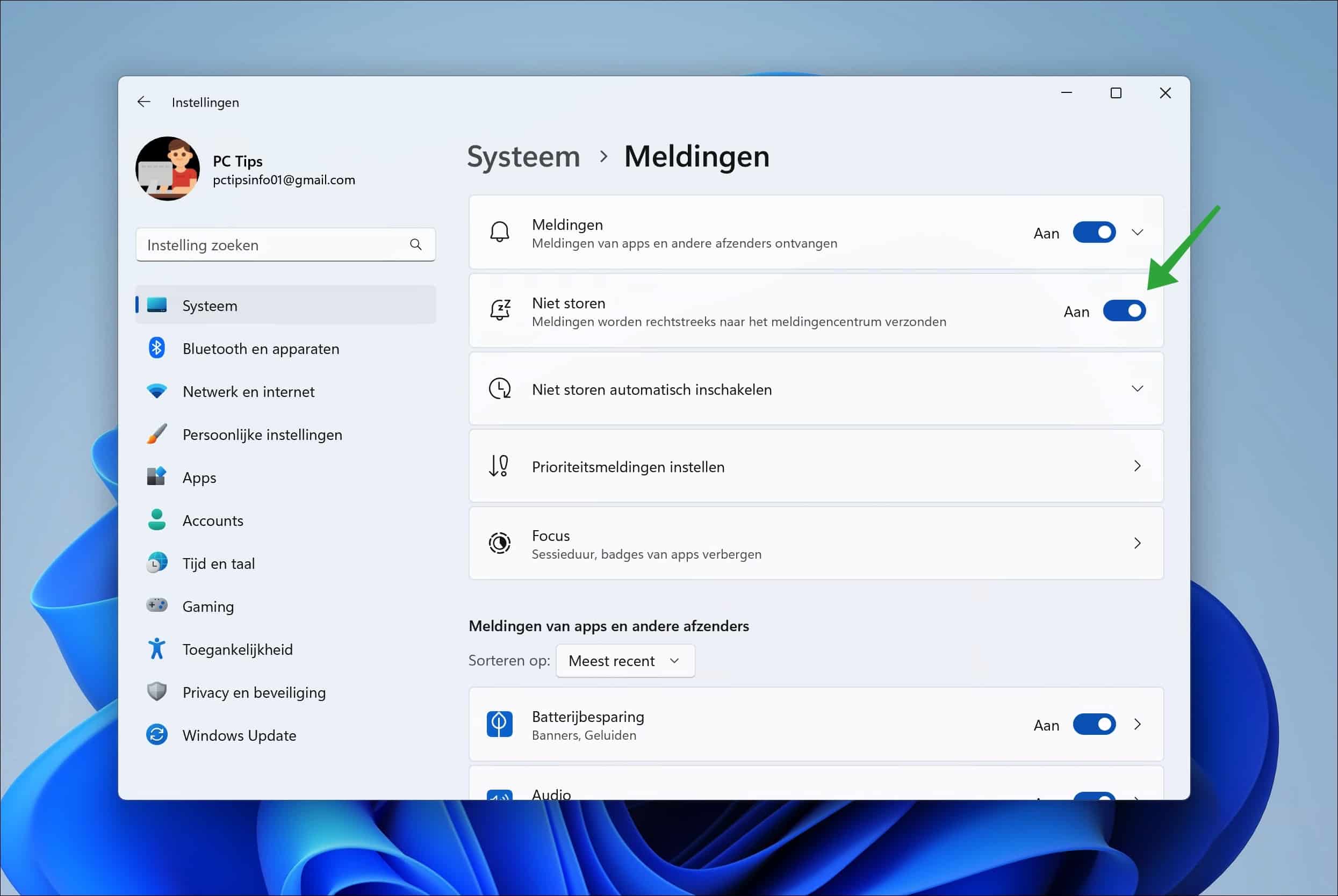Open the Systeem section in the sidebar
The image size is (1338, 896).
(x=210, y=305)
